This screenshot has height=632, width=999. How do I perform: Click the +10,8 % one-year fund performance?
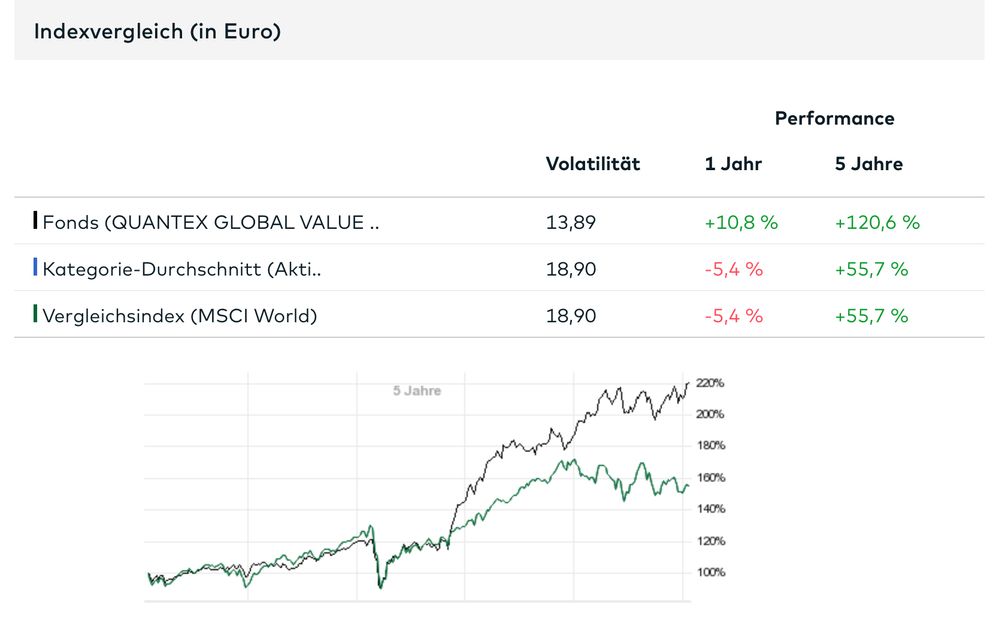point(741,222)
